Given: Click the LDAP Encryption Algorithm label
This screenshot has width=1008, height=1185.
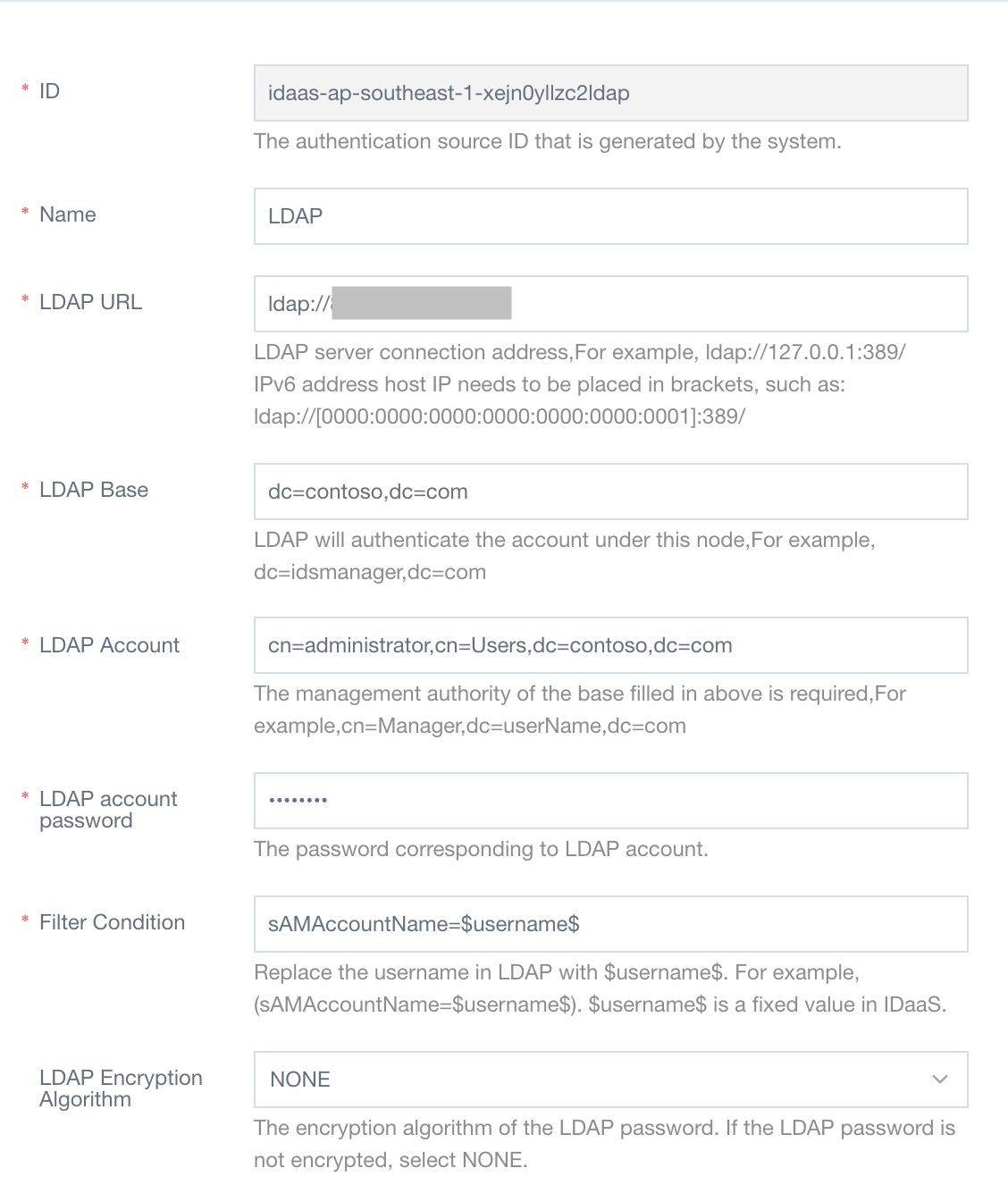Looking at the screenshot, I should [x=121, y=1088].
